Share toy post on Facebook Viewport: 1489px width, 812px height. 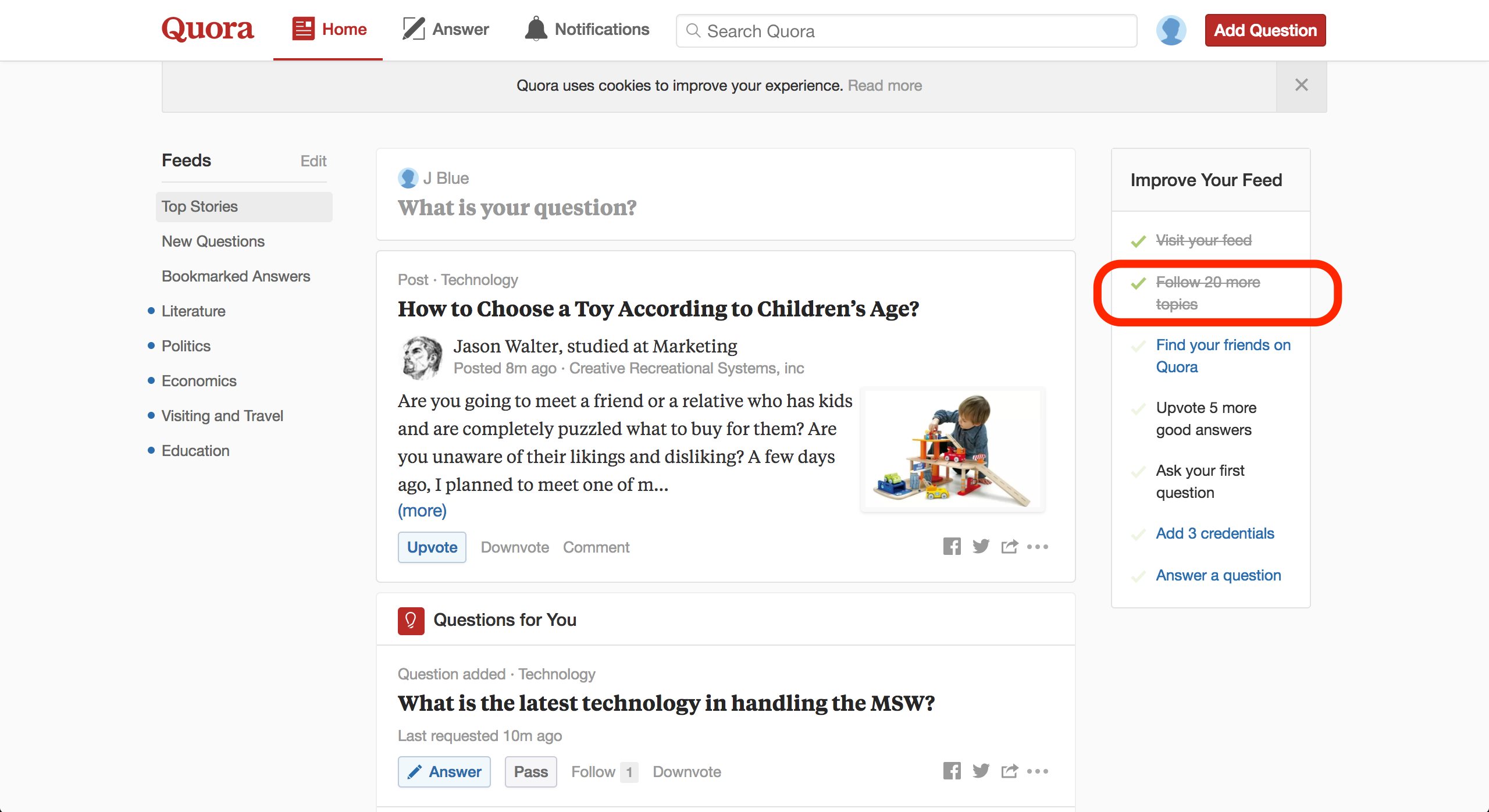click(x=952, y=547)
